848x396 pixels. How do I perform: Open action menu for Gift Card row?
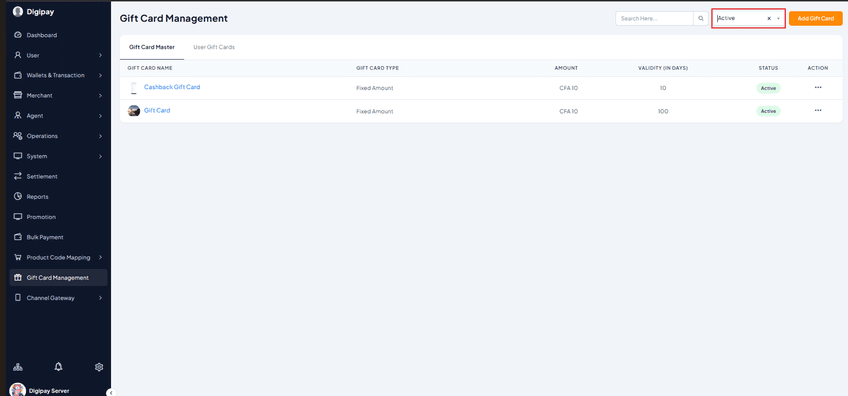pyautogui.click(x=818, y=110)
